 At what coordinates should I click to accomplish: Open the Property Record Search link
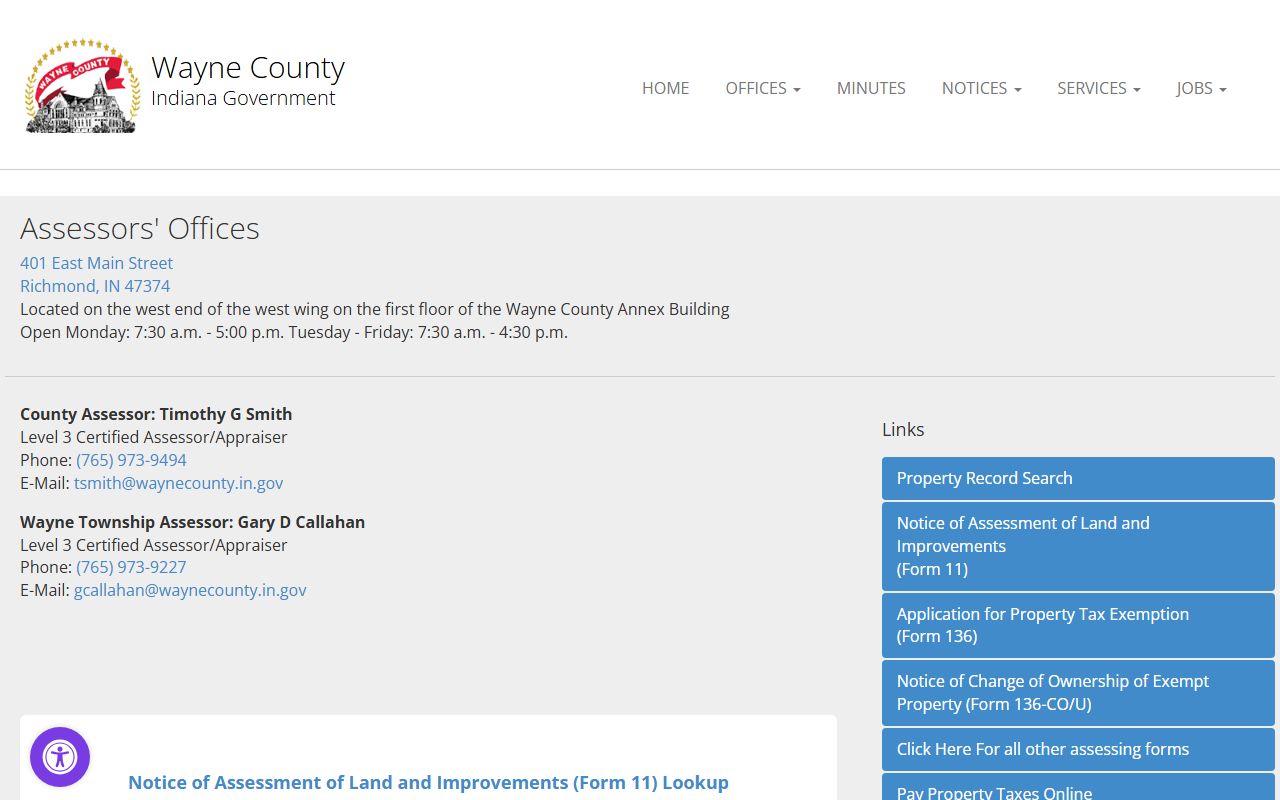(x=1078, y=478)
